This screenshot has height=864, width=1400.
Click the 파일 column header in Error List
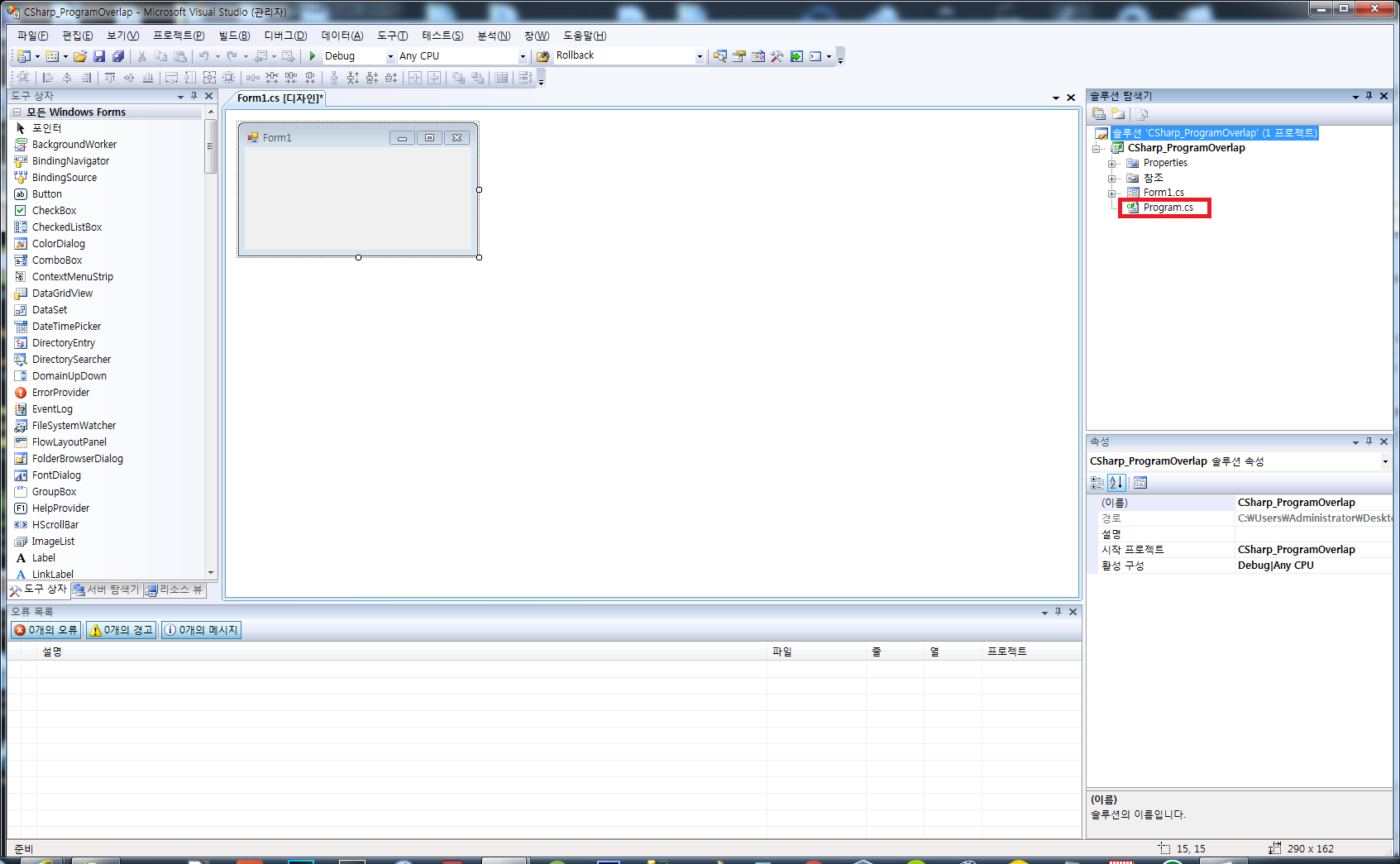(x=817, y=652)
